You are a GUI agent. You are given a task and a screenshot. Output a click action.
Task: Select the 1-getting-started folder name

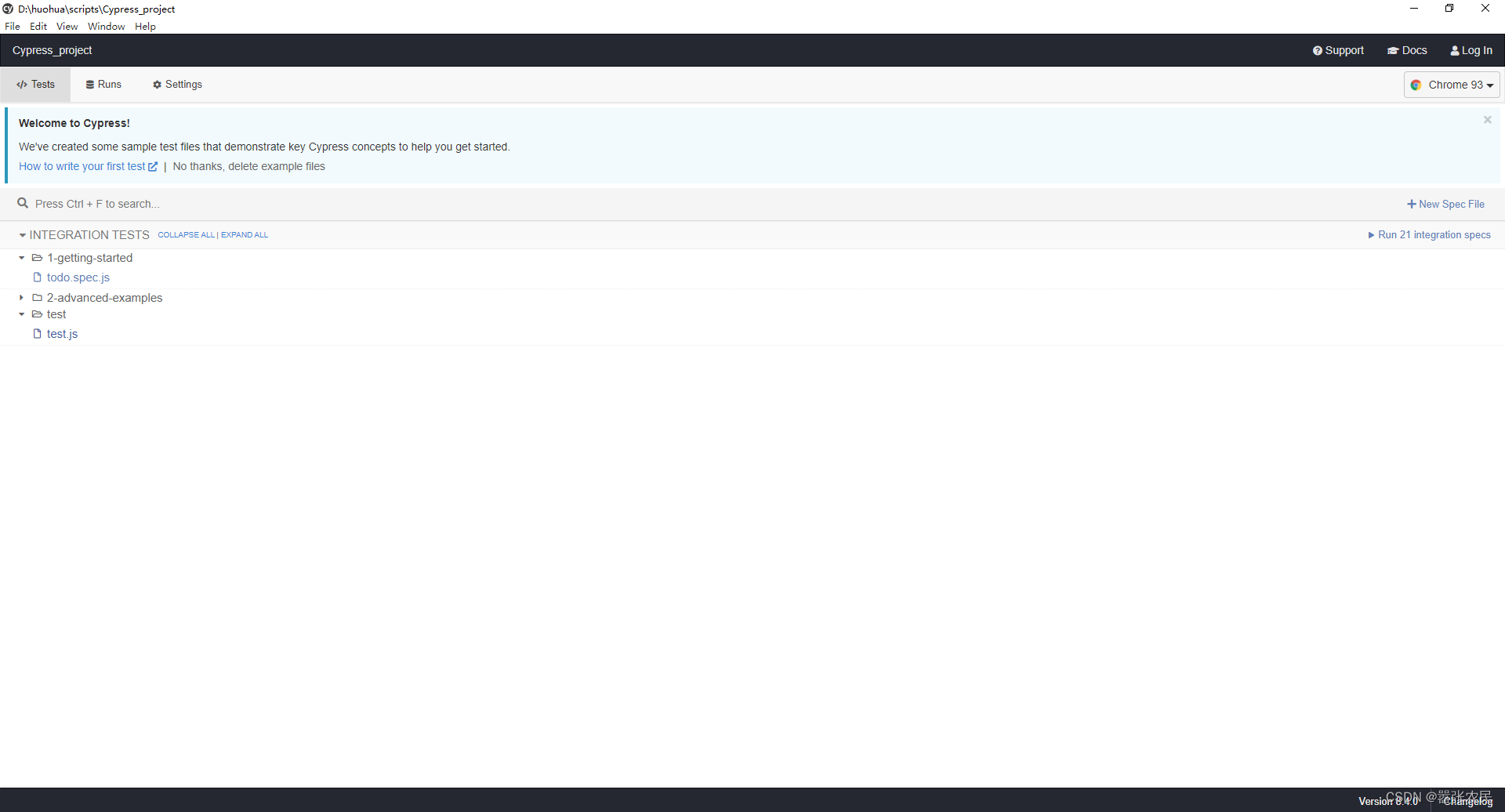click(x=90, y=258)
